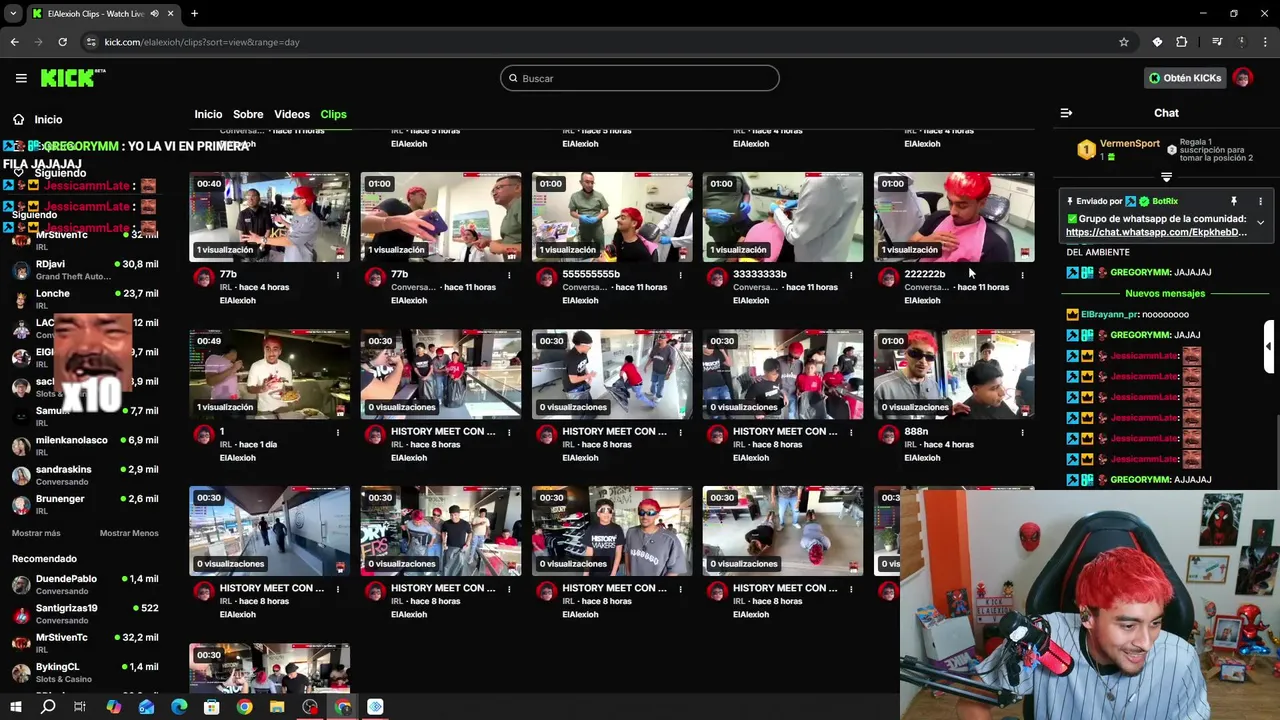
Task: Click the channel avatar beside clip 555555555b
Action: coord(546,278)
